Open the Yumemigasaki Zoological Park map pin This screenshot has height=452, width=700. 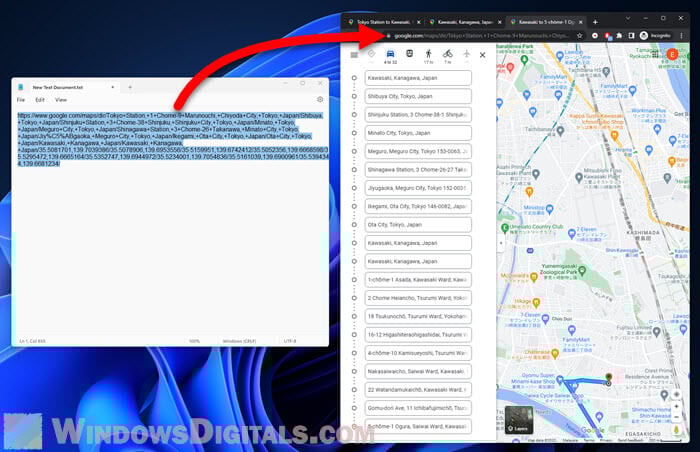coord(582,270)
